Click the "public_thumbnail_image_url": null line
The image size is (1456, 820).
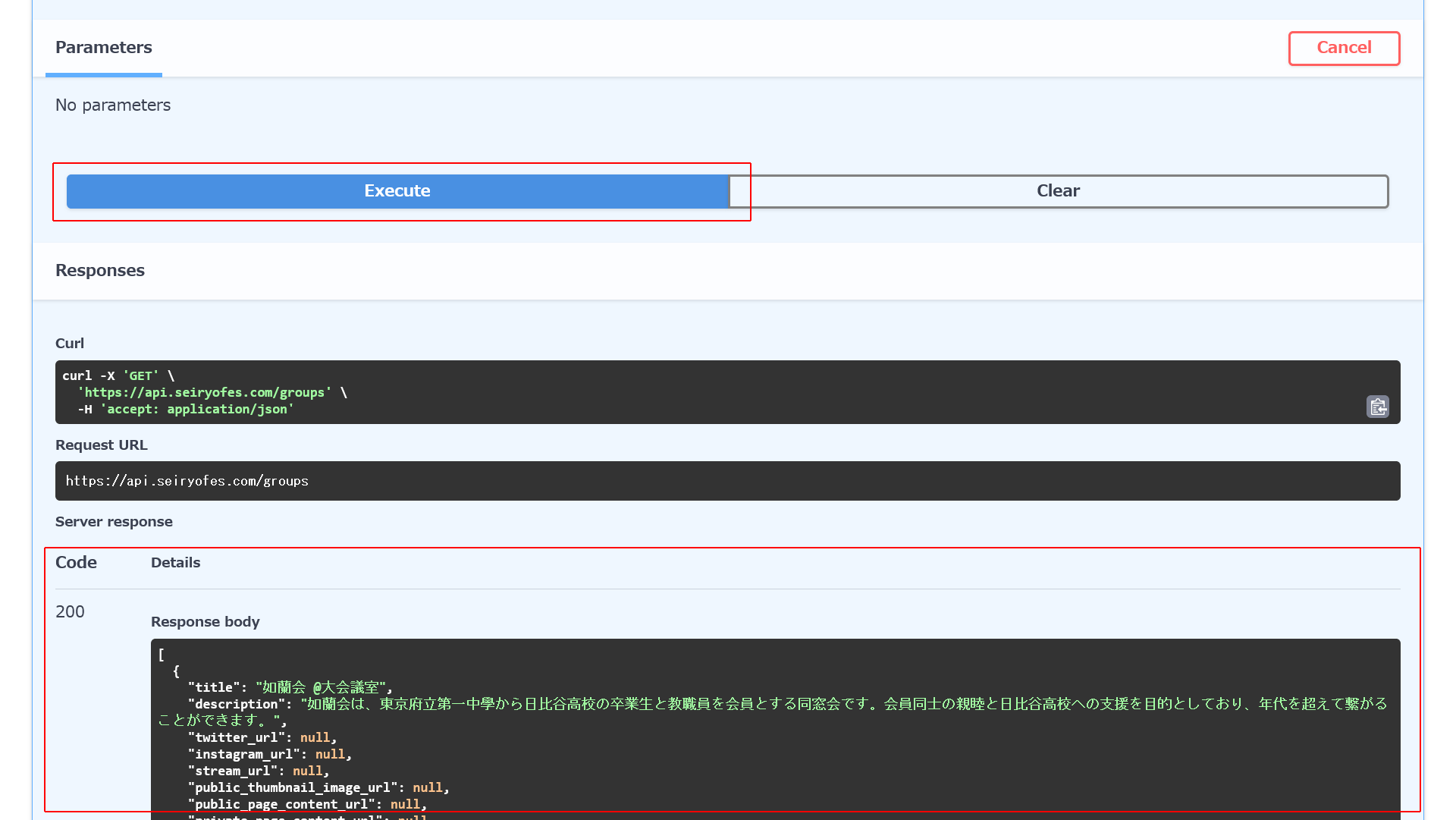click(x=318, y=787)
